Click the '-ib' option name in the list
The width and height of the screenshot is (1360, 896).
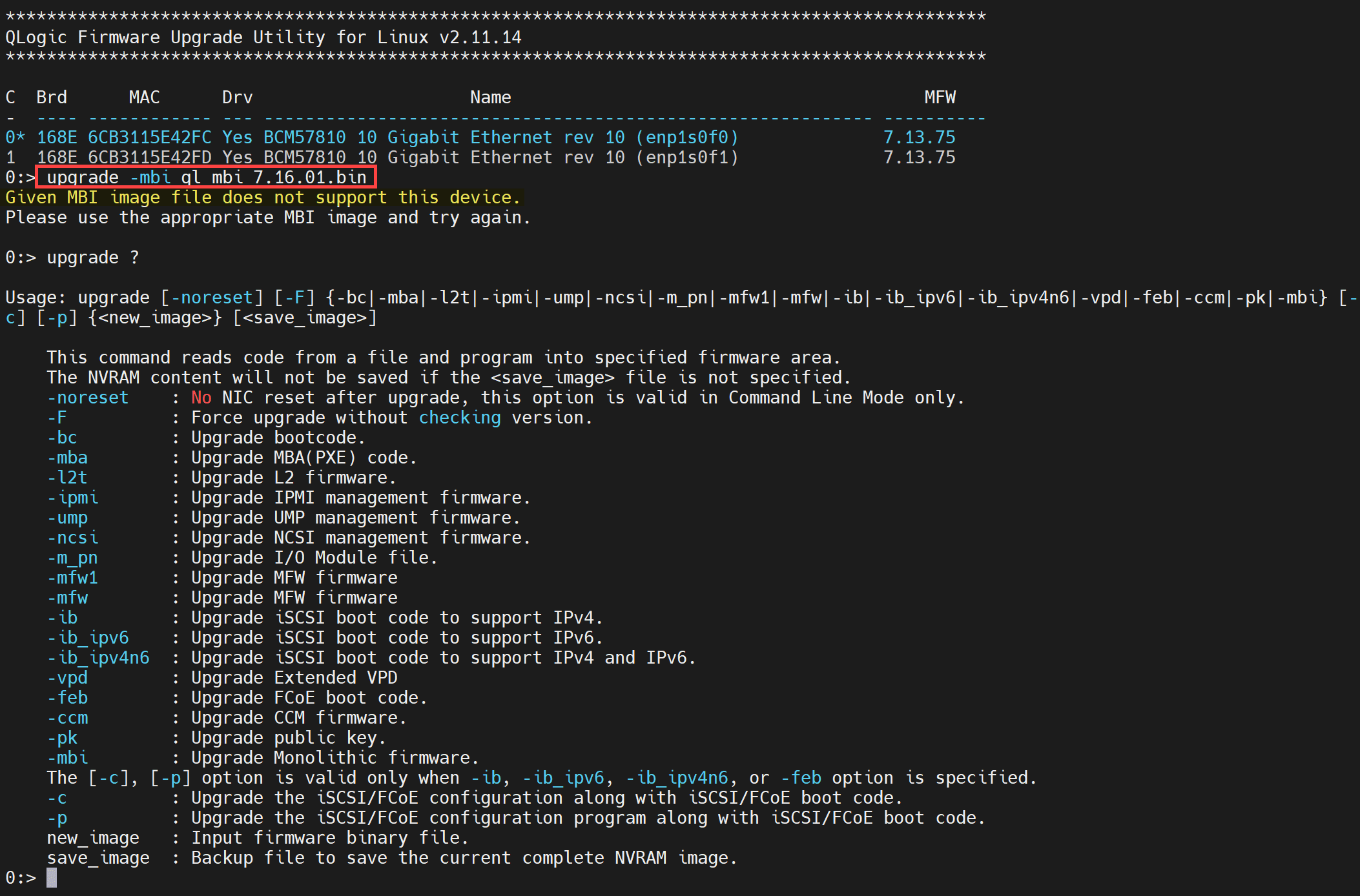61,618
